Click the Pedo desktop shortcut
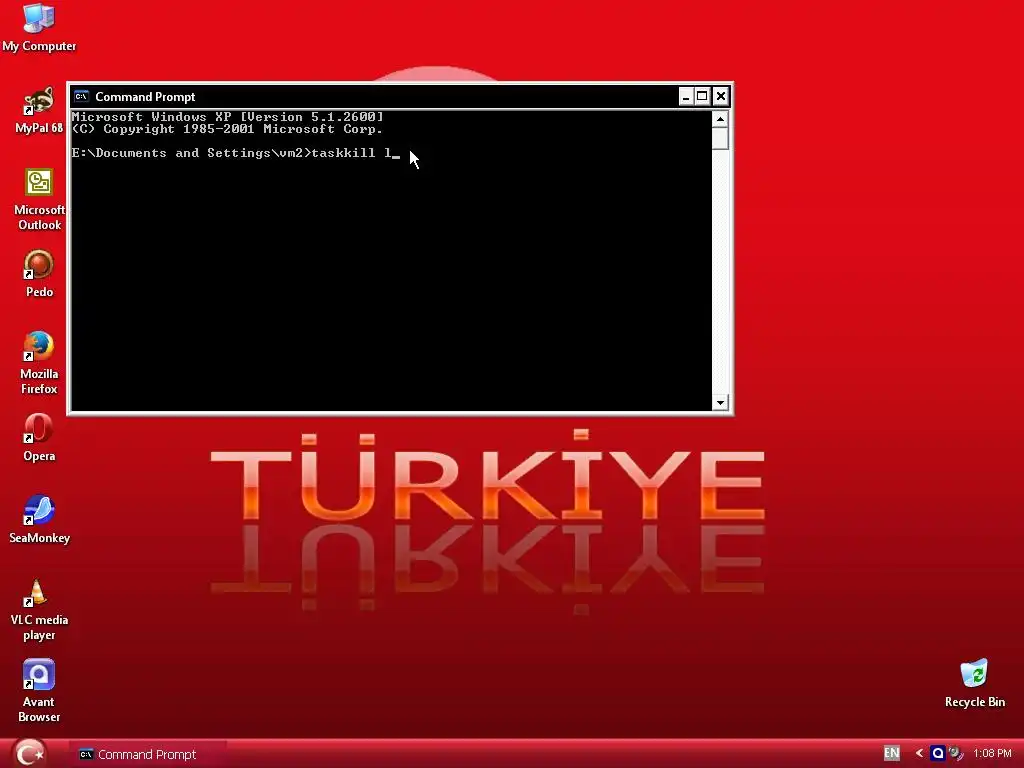Screen dimensions: 1024x768 pyautogui.click(x=39, y=274)
